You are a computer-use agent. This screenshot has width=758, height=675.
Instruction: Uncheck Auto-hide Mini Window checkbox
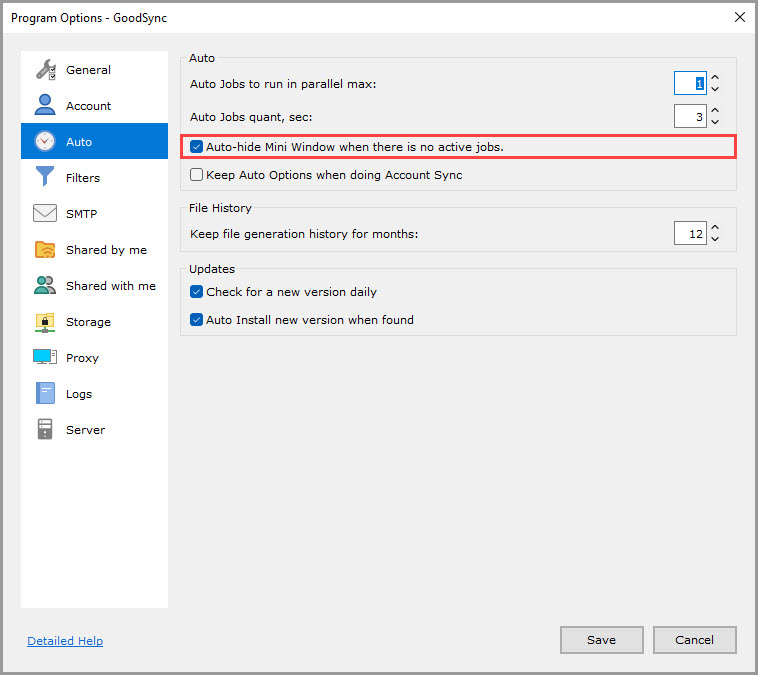(196, 147)
